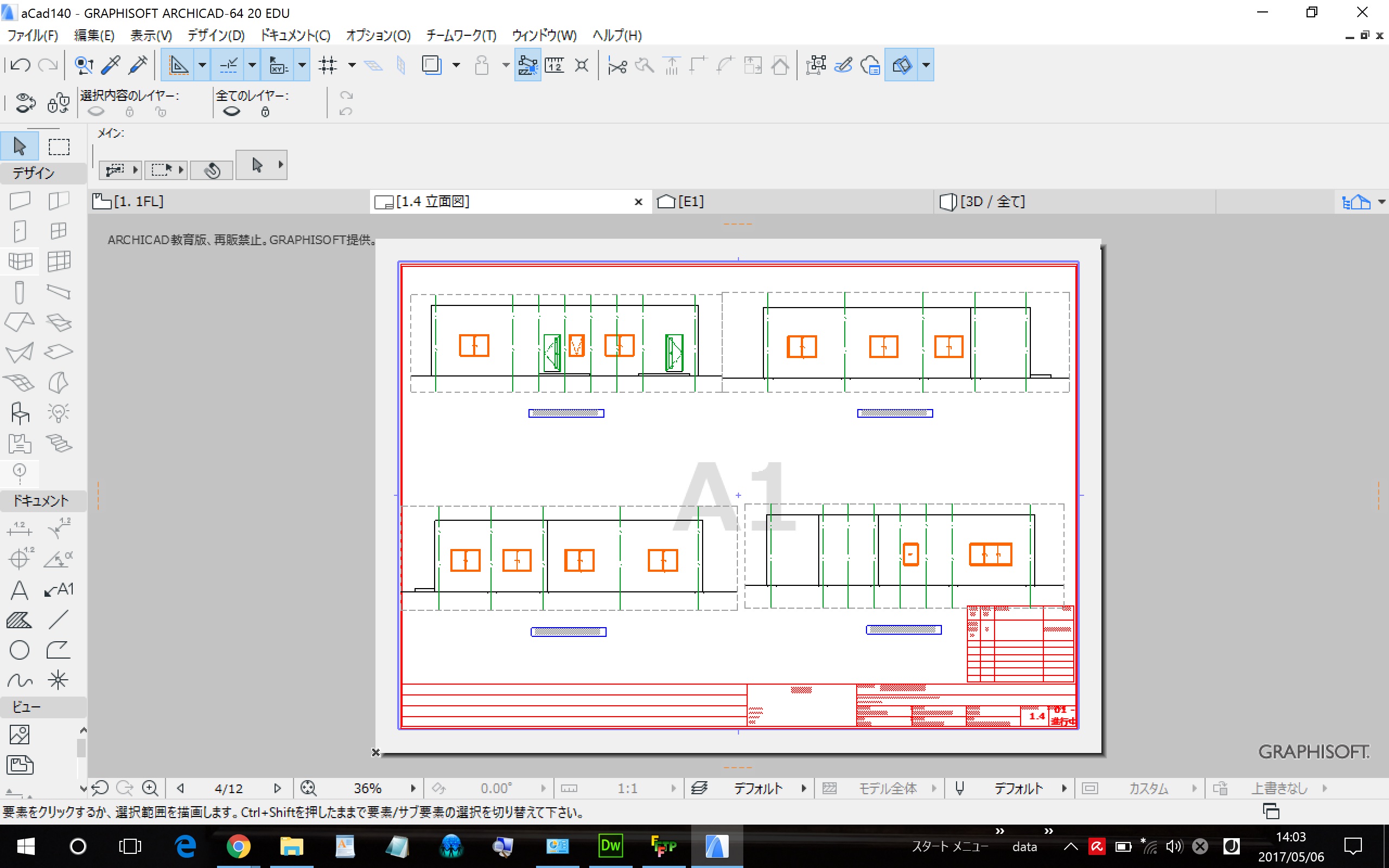Close the [1.4 立面図] tab

point(638,201)
